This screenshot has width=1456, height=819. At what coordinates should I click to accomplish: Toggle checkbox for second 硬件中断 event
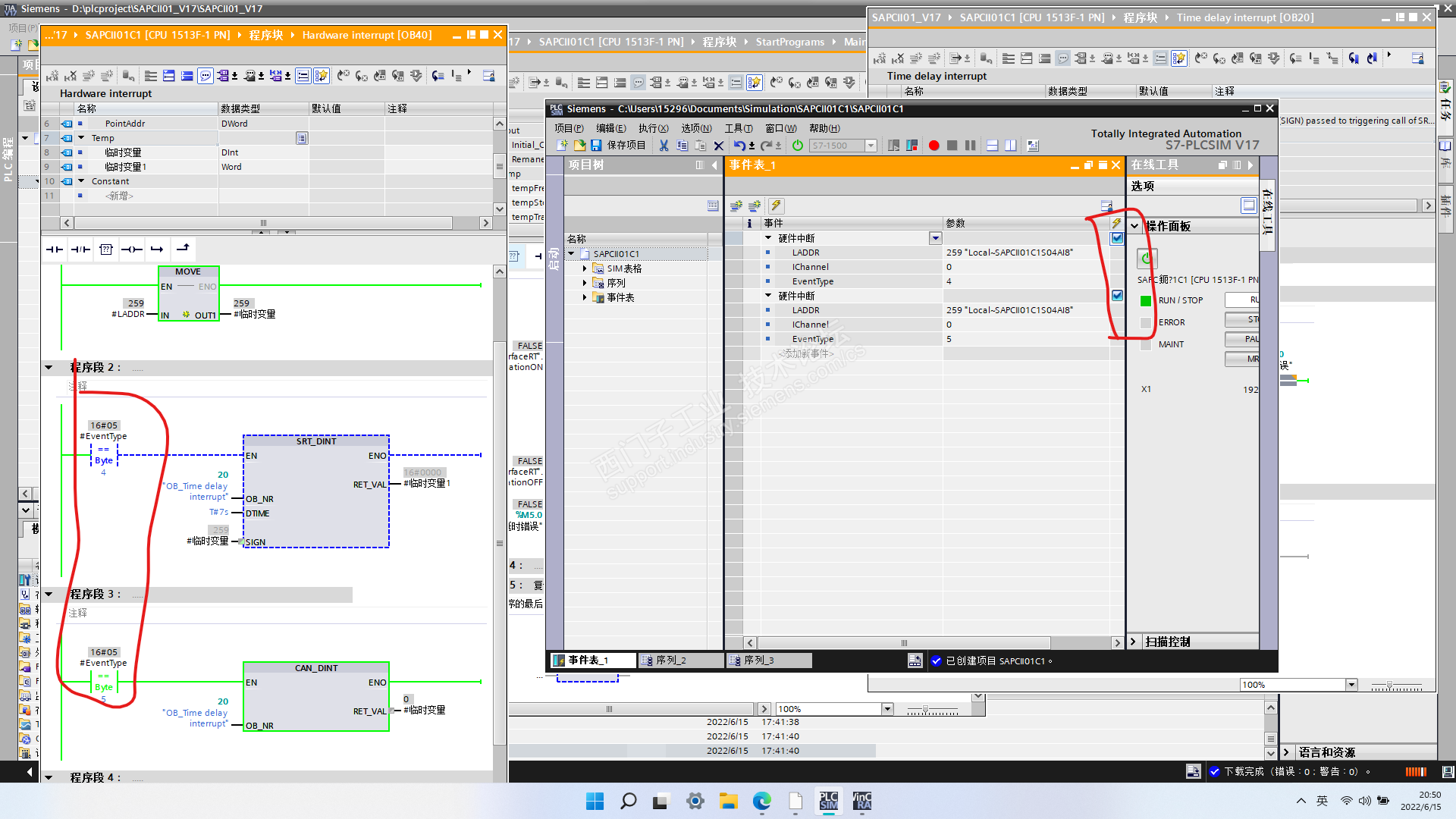click(1117, 296)
